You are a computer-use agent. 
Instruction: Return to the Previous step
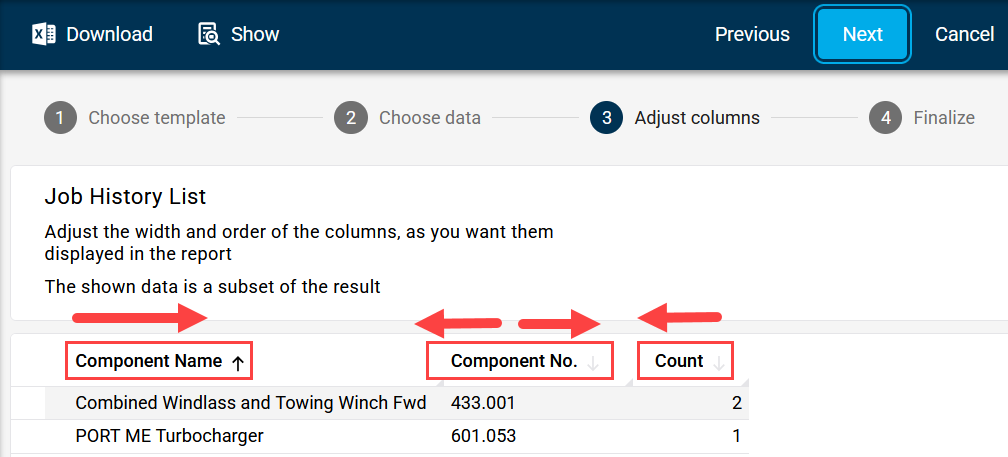(x=752, y=34)
